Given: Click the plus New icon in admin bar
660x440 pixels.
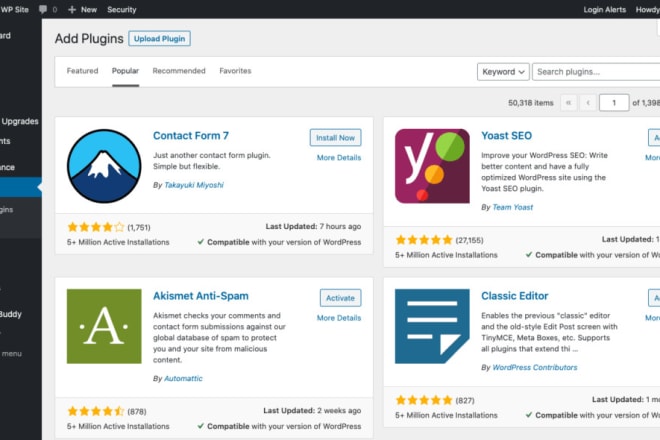Looking at the screenshot, I should coord(72,9).
